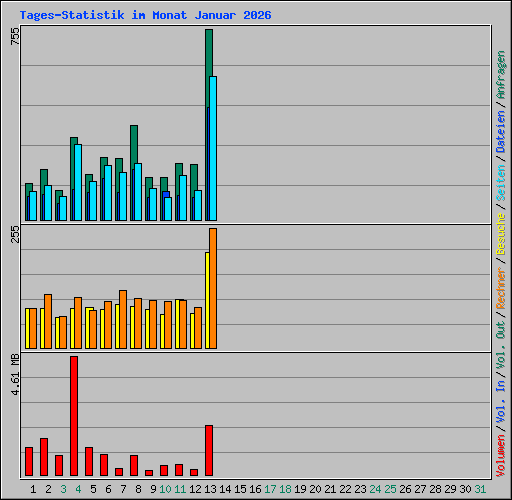Click the '755' top axis value
The image size is (512, 500).
click(15, 36)
